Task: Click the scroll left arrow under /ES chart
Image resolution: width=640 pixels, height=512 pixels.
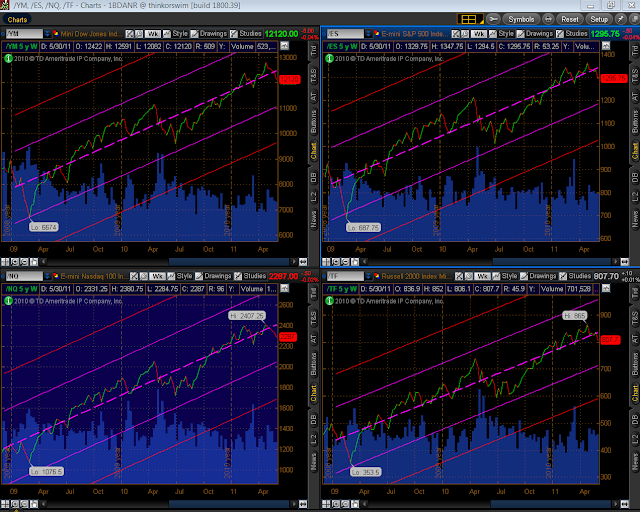Action: [x=364, y=262]
